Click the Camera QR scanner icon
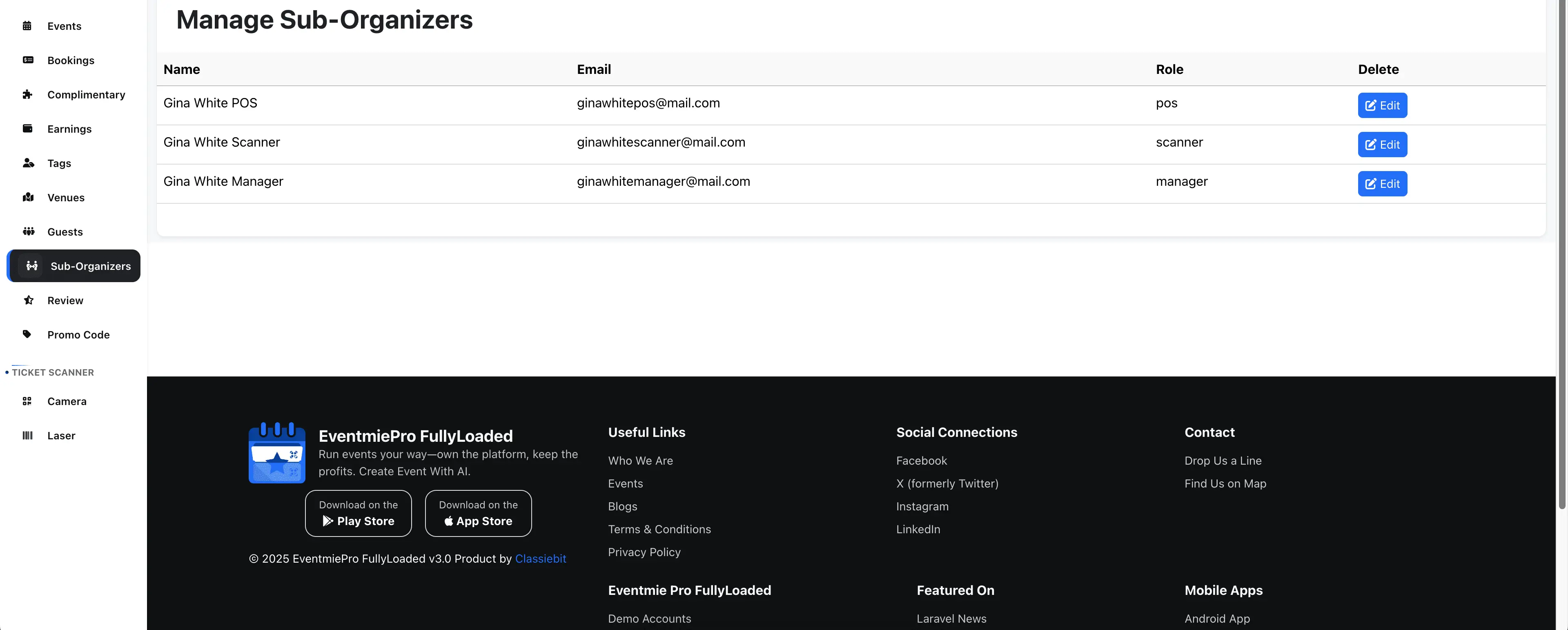The height and width of the screenshot is (630, 1568). (27, 401)
